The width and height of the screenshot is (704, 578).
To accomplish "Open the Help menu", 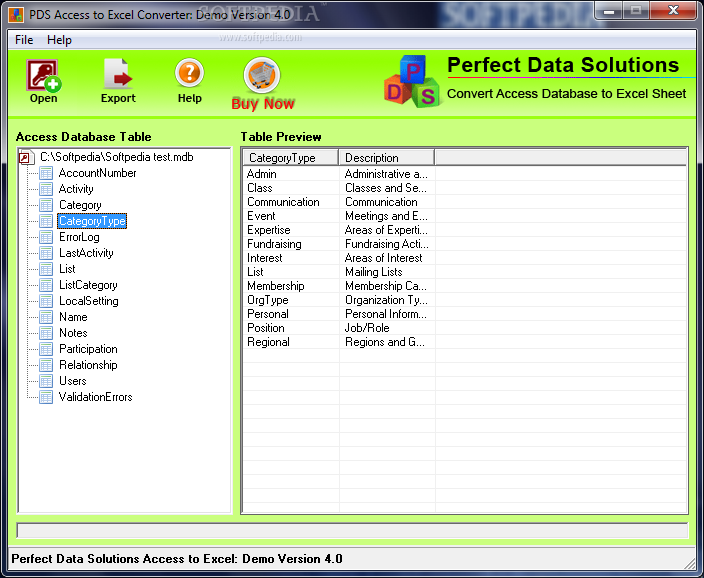I will (59, 40).
